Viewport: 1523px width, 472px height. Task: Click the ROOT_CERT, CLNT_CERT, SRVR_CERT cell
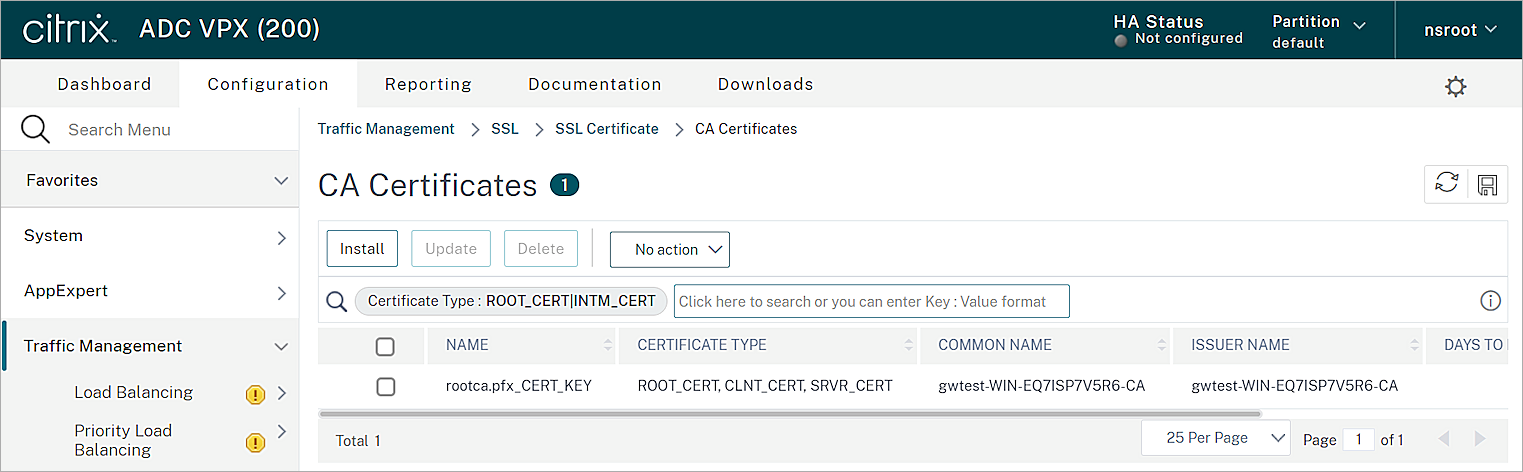pyautogui.click(x=765, y=386)
